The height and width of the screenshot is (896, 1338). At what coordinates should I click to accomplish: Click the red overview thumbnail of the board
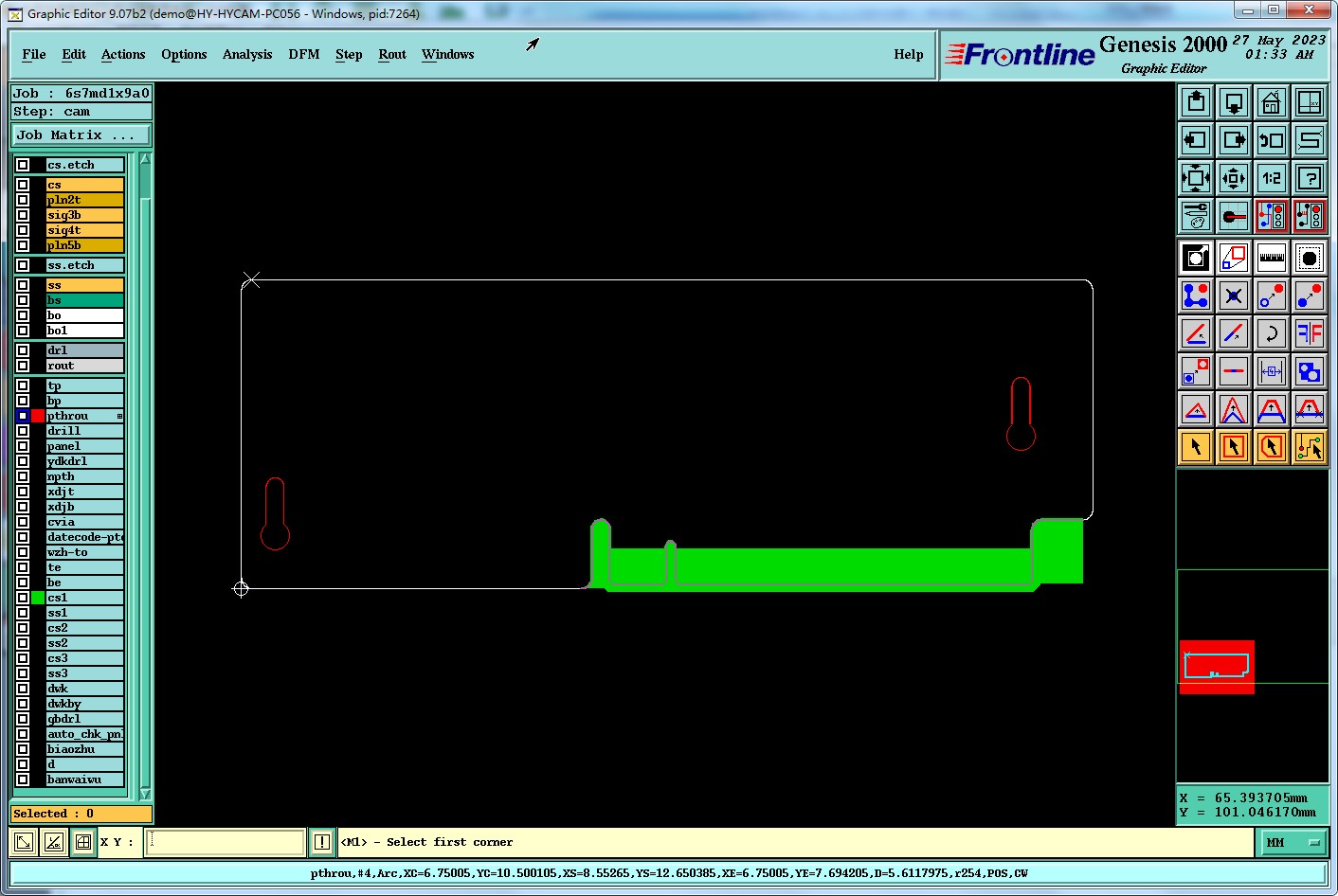pyautogui.click(x=1217, y=667)
